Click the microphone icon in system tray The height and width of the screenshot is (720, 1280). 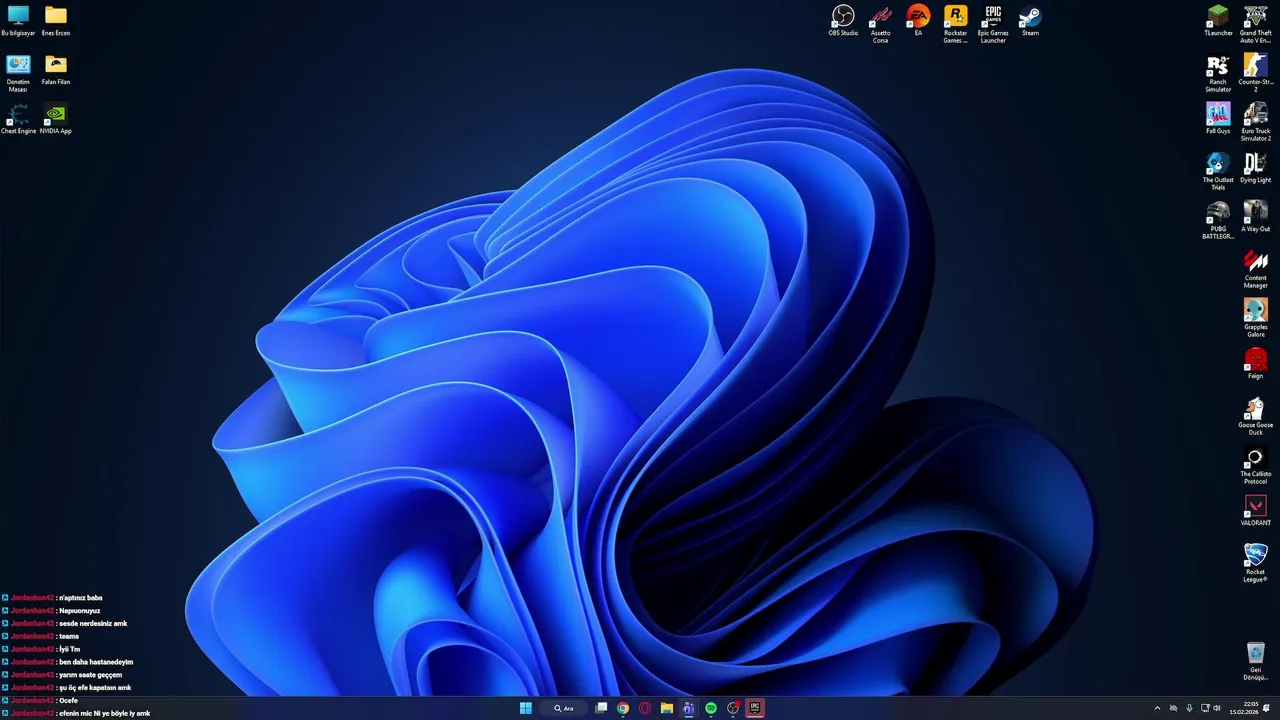click(1189, 708)
